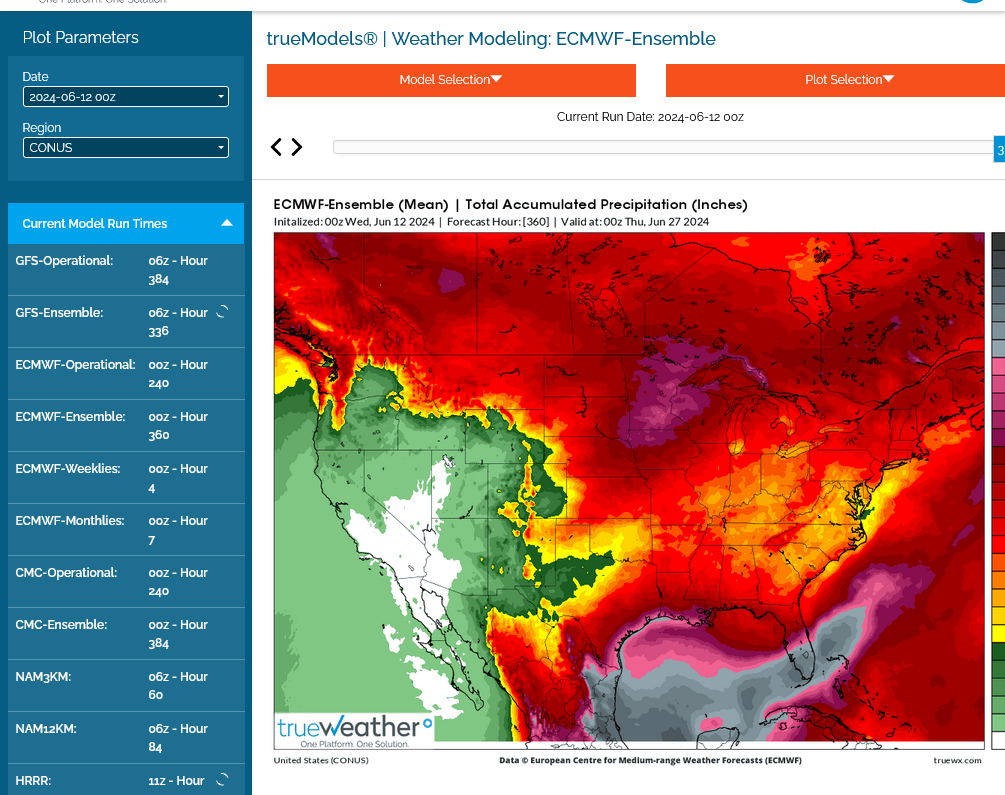1005x795 pixels.
Task: Click the blue forecast hour slider handle
Action: pos(999,149)
